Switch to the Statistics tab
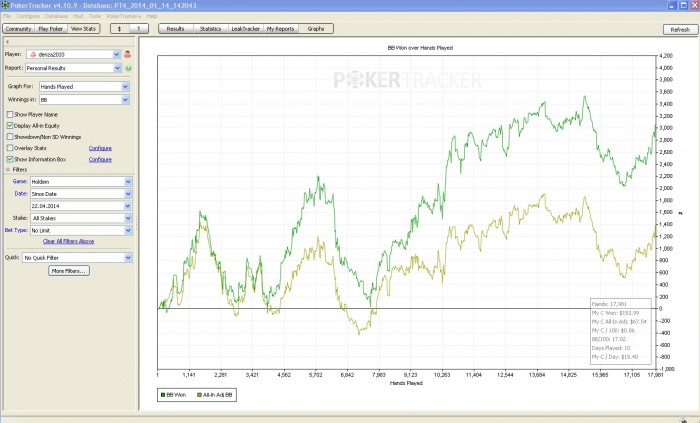Image resolution: width=700 pixels, height=423 pixels. [210, 29]
